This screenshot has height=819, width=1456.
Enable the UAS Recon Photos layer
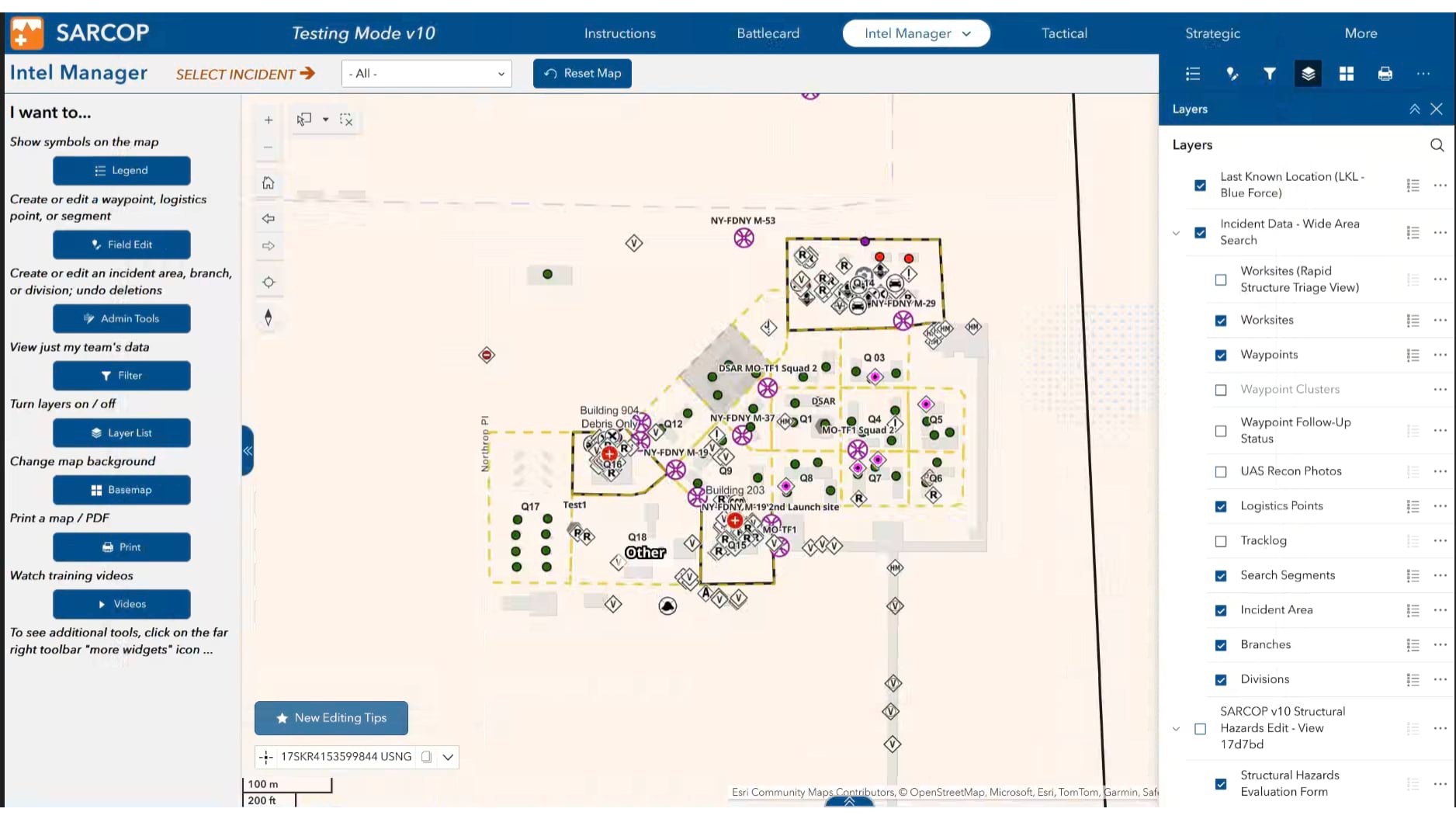tap(1221, 471)
